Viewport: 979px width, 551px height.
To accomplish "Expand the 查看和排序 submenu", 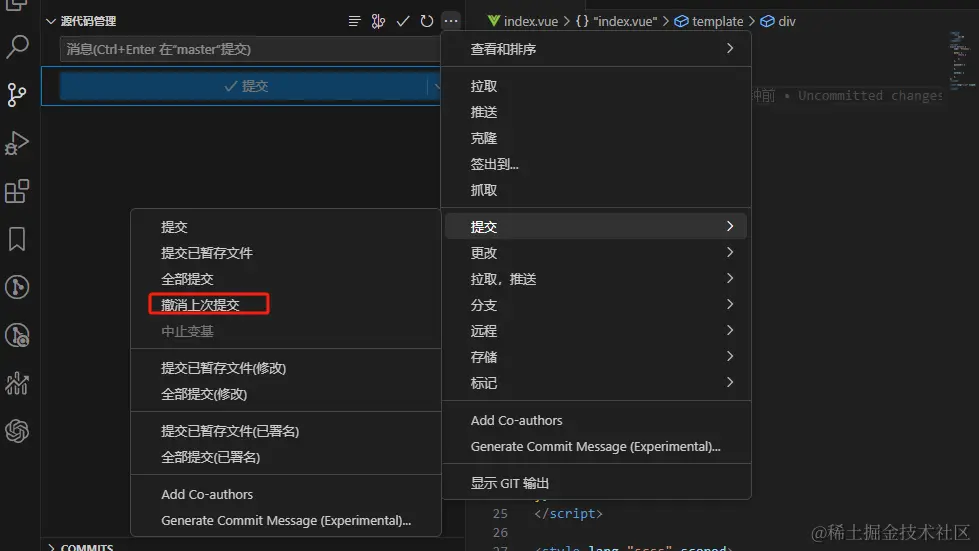I will click(596, 49).
